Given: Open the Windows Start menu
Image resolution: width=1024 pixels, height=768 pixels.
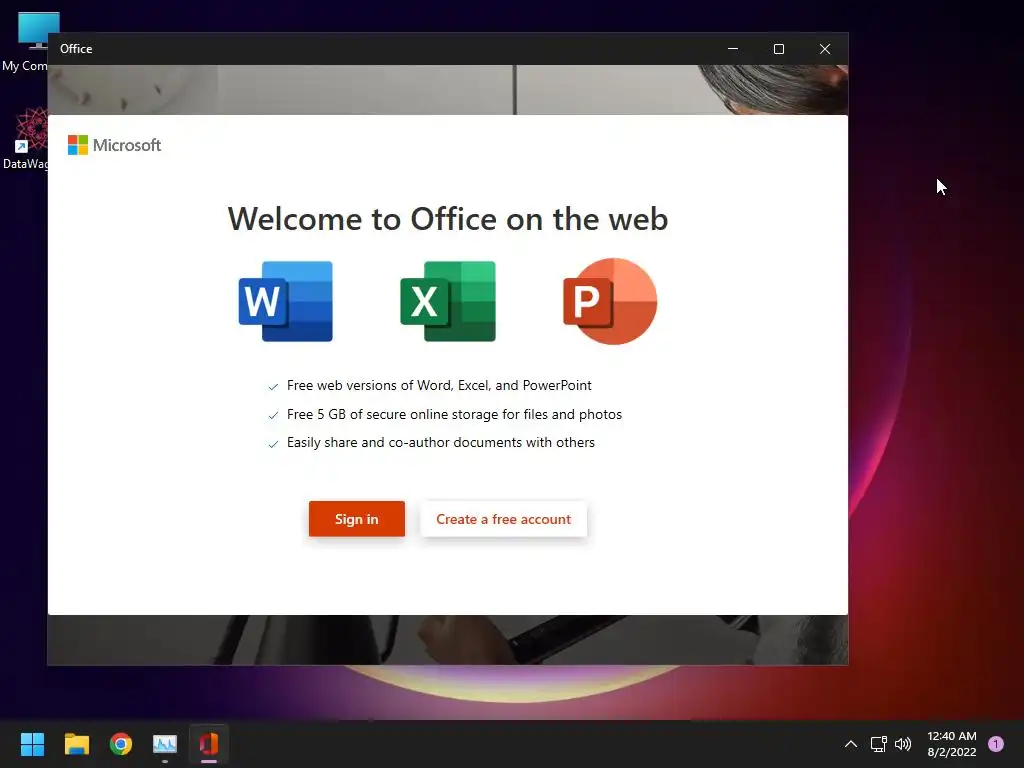Looking at the screenshot, I should click(32, 744).
